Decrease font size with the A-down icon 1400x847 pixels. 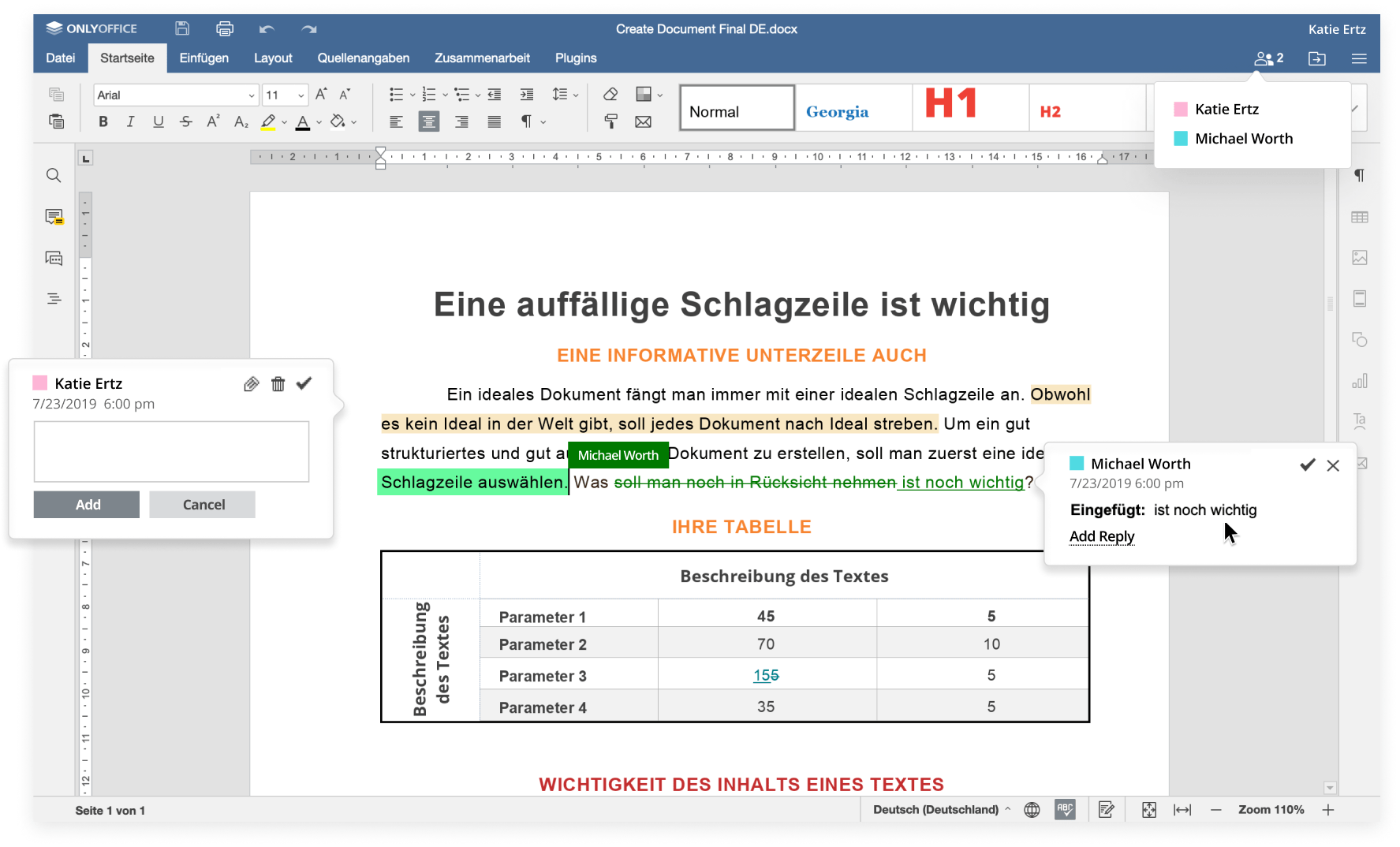tap(345, 95)
